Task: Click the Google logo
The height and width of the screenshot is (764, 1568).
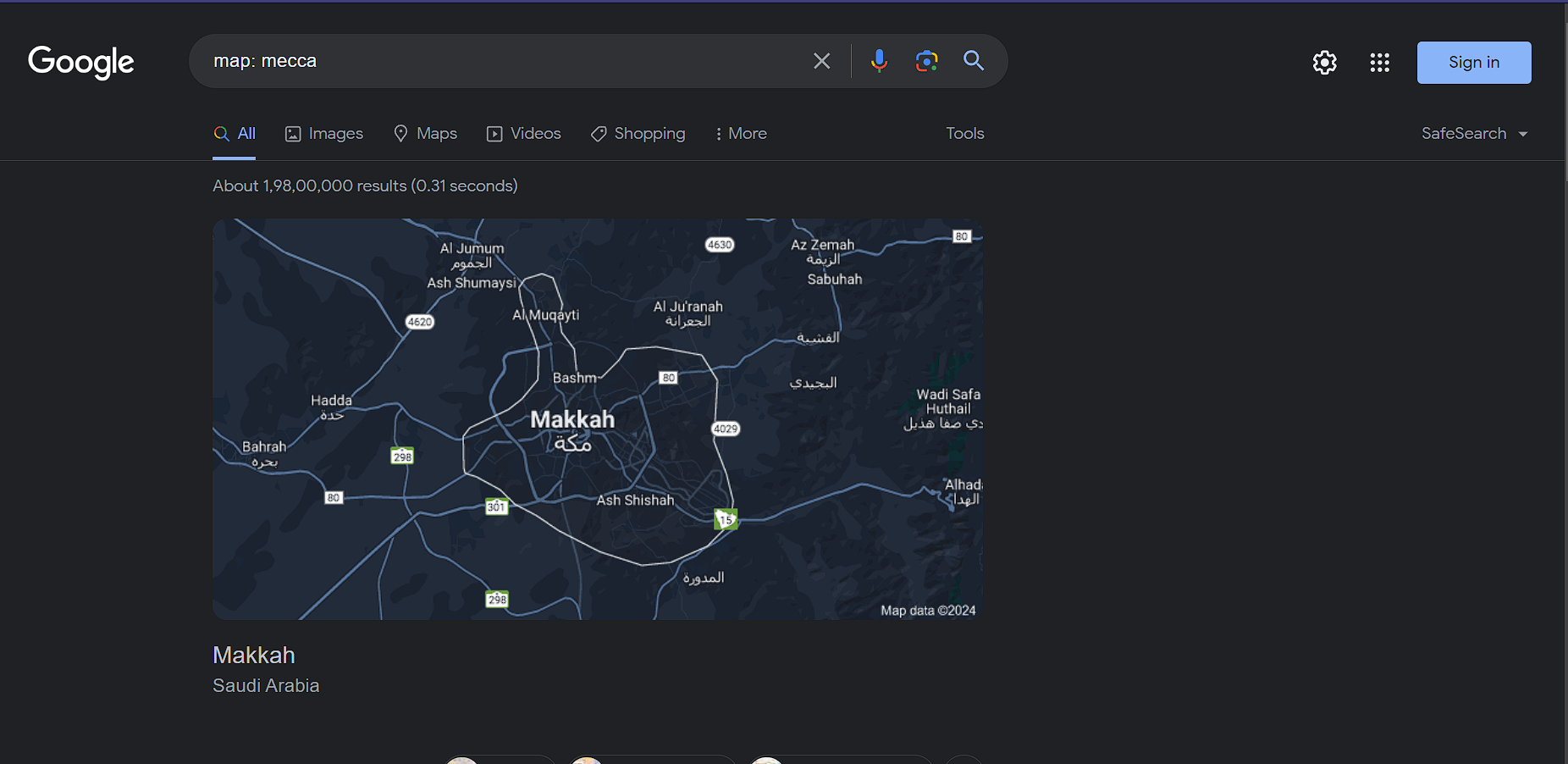Action: 81,62
